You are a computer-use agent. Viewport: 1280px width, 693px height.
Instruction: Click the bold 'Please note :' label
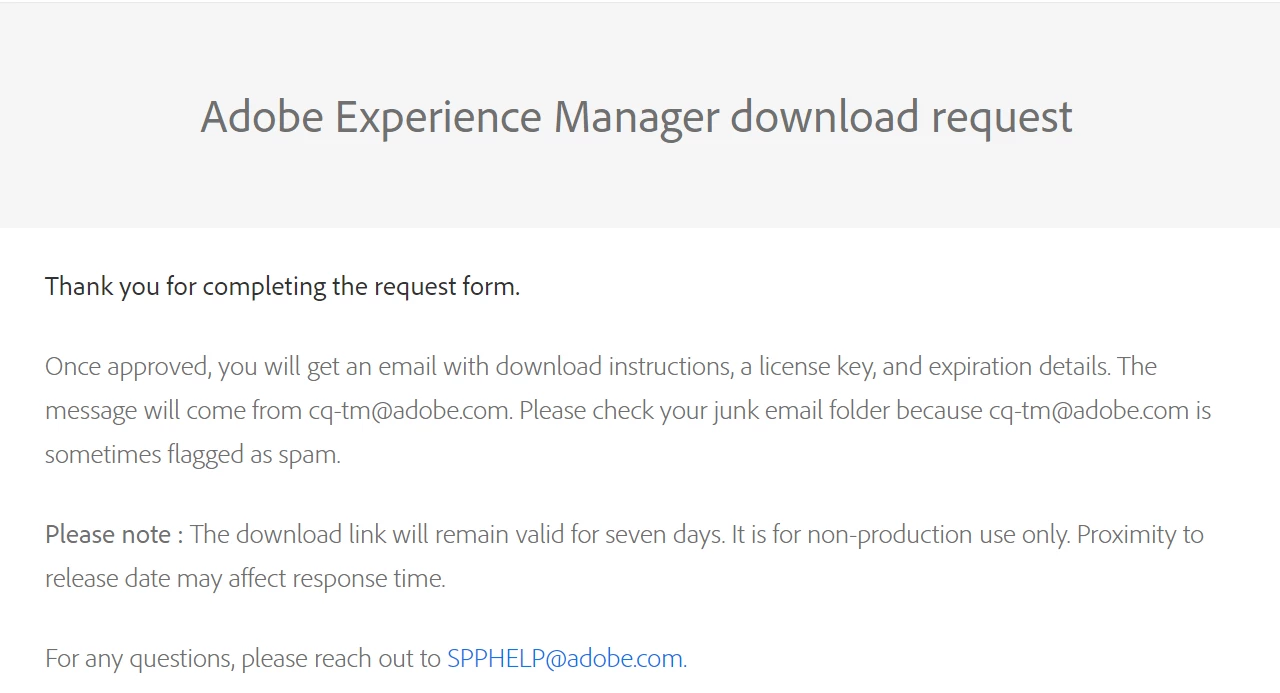tap(114, 534)
